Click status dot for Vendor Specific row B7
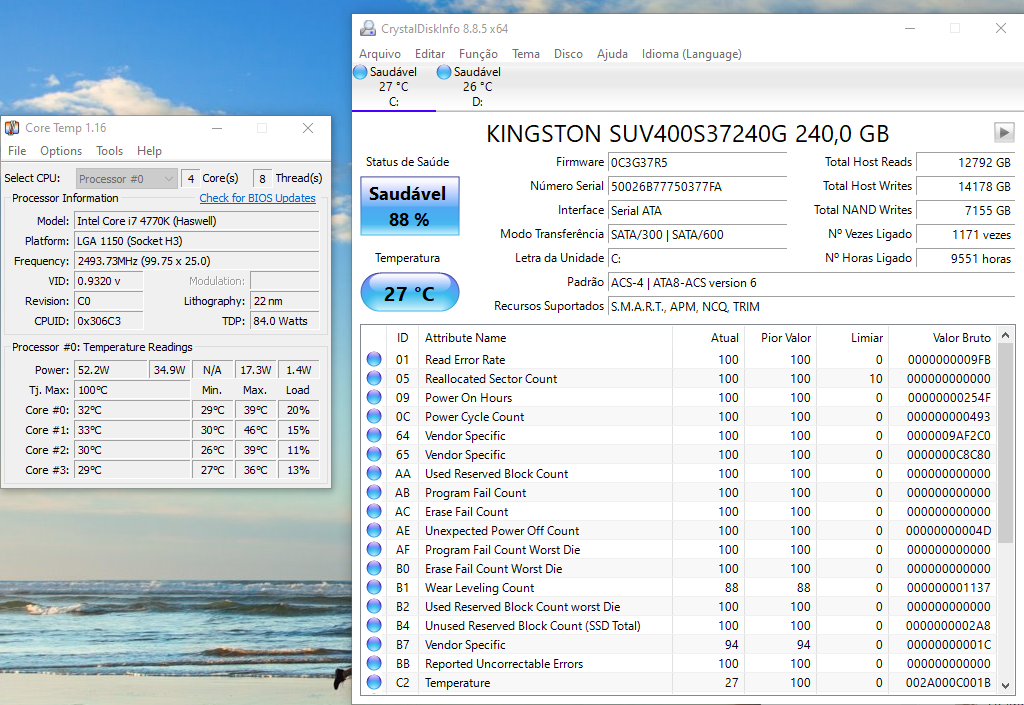The image size is (1024, 705). (x=374, y=644)
